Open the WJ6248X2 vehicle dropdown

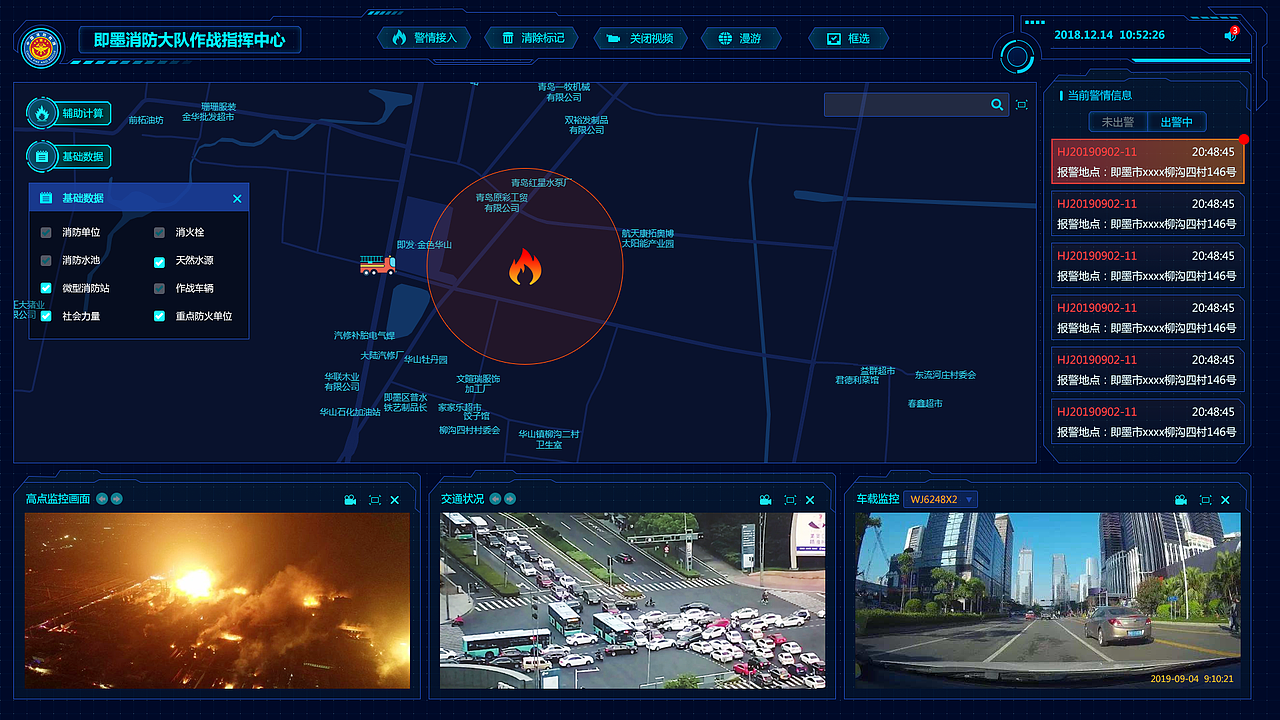940,499
